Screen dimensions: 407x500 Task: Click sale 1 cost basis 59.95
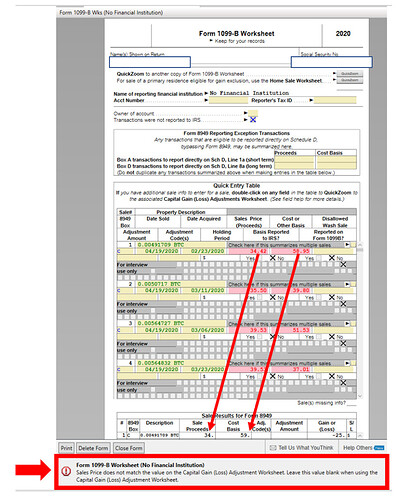[x=291, y=251]
